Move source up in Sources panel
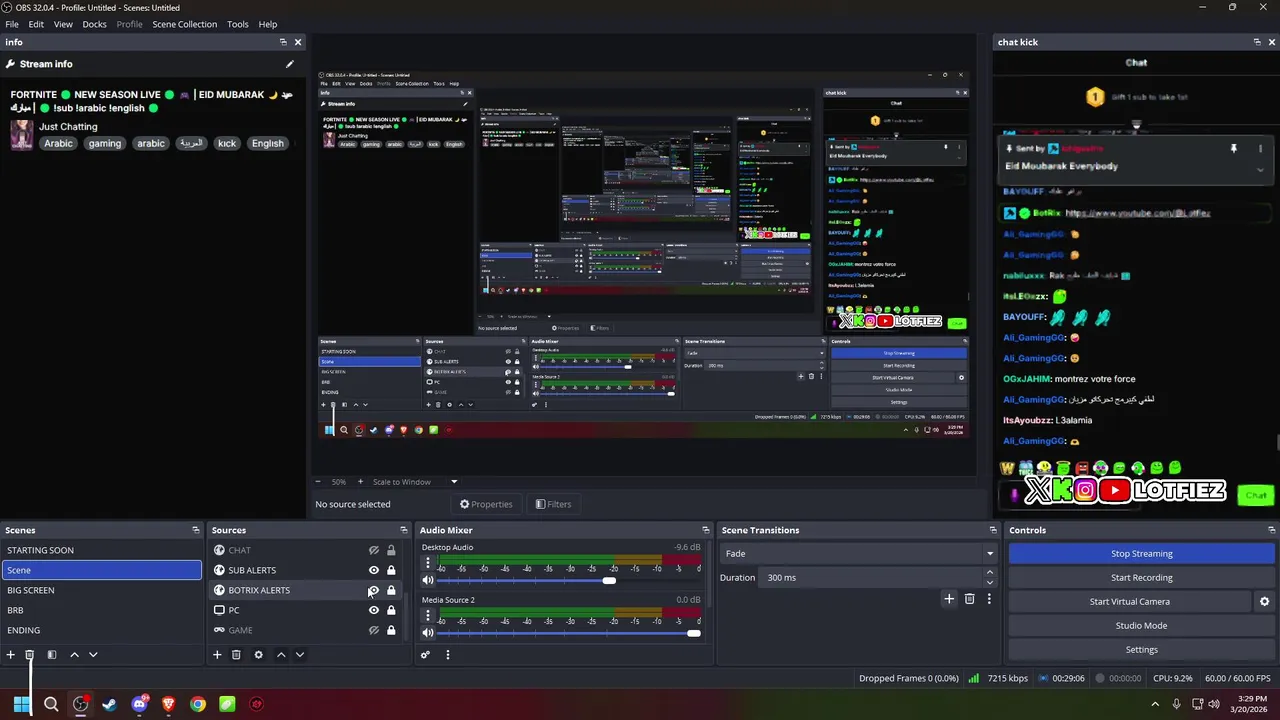 pos(281,655)
